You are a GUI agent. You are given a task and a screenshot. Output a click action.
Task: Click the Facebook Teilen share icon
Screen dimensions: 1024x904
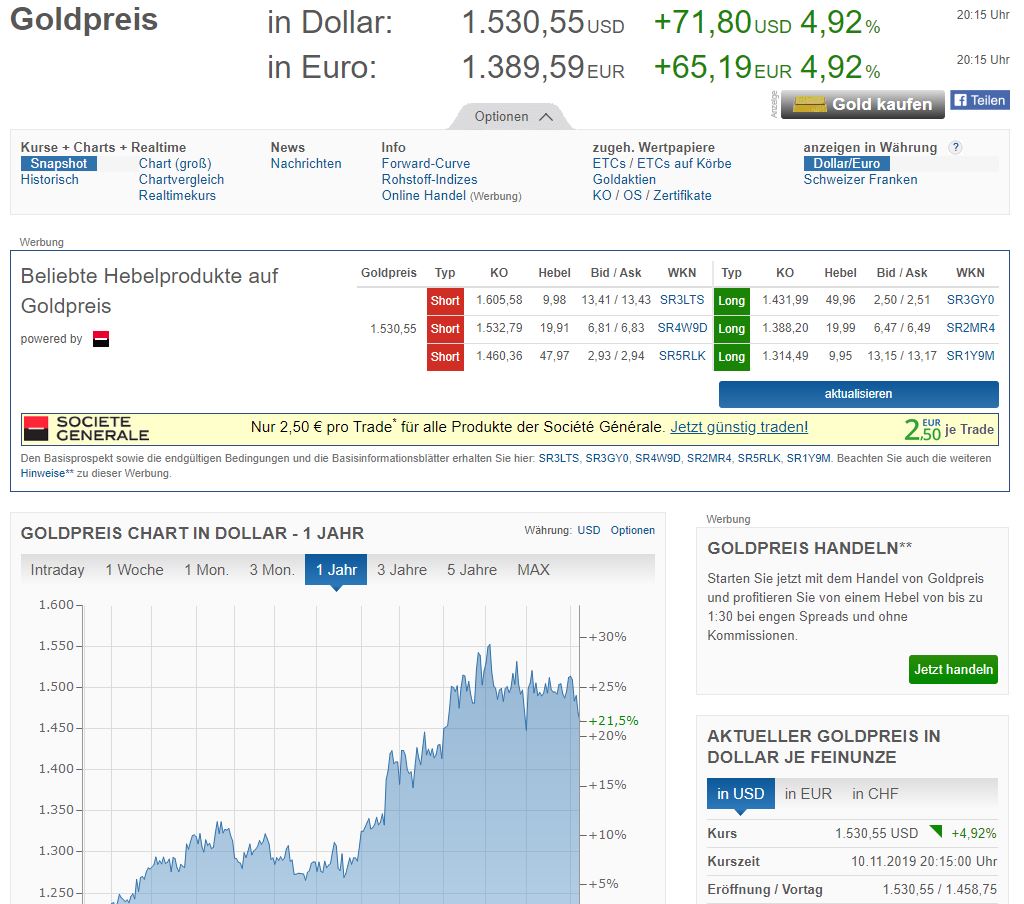coord(979,100)
